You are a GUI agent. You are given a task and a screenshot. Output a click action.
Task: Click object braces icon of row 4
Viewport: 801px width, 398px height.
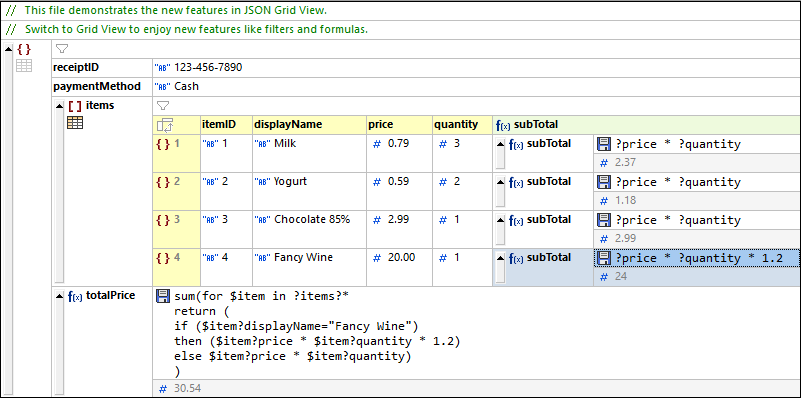pyautogui.click(x=163, y=258)
